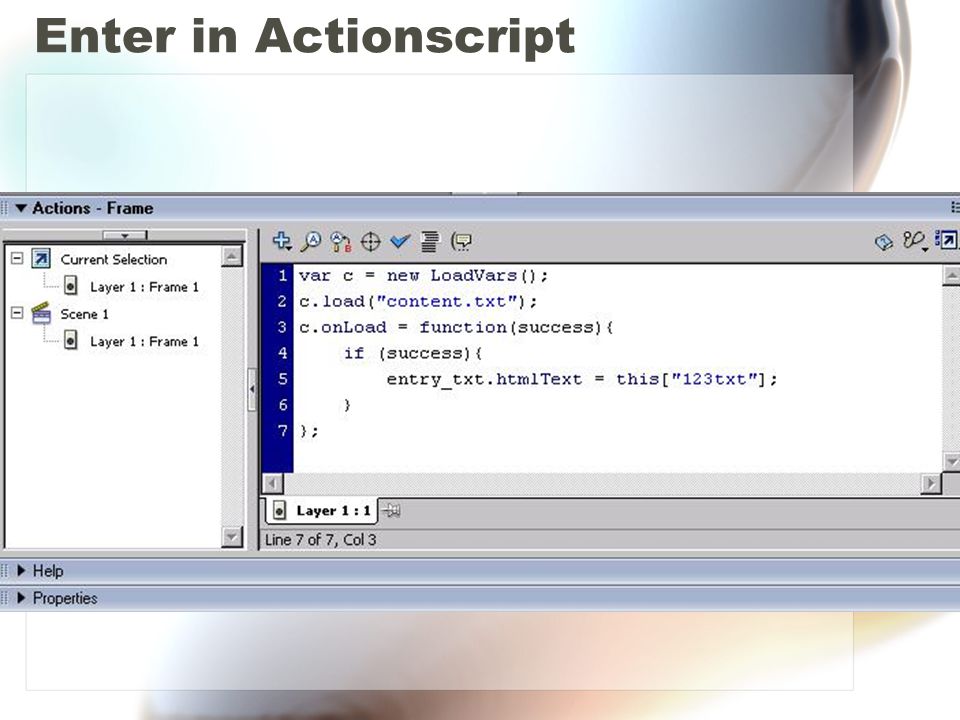Click line number 5 in gutter
The image size is (960, 720).
pos(282,379)
